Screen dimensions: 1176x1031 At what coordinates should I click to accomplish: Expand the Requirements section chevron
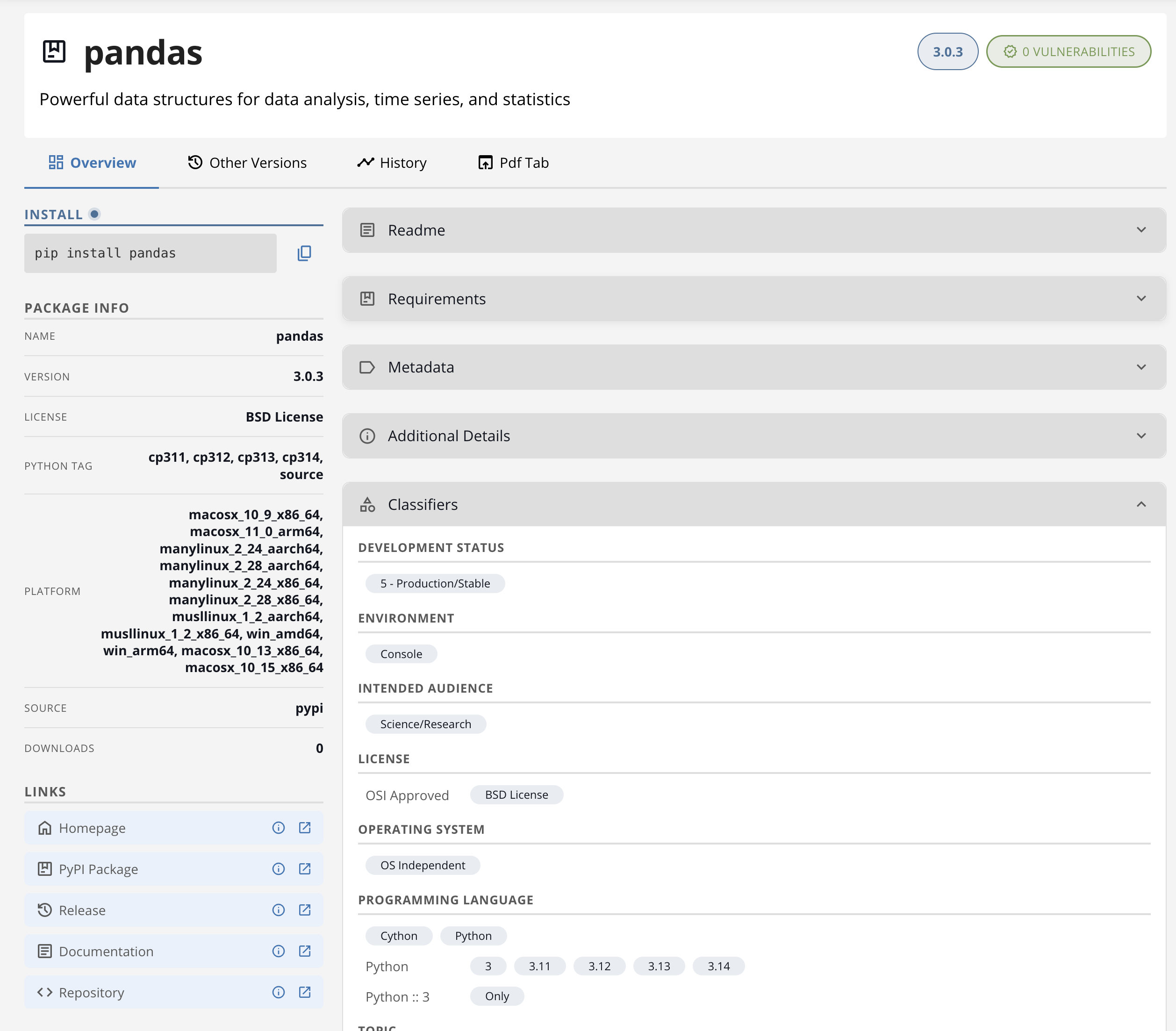coord(1141,299)
